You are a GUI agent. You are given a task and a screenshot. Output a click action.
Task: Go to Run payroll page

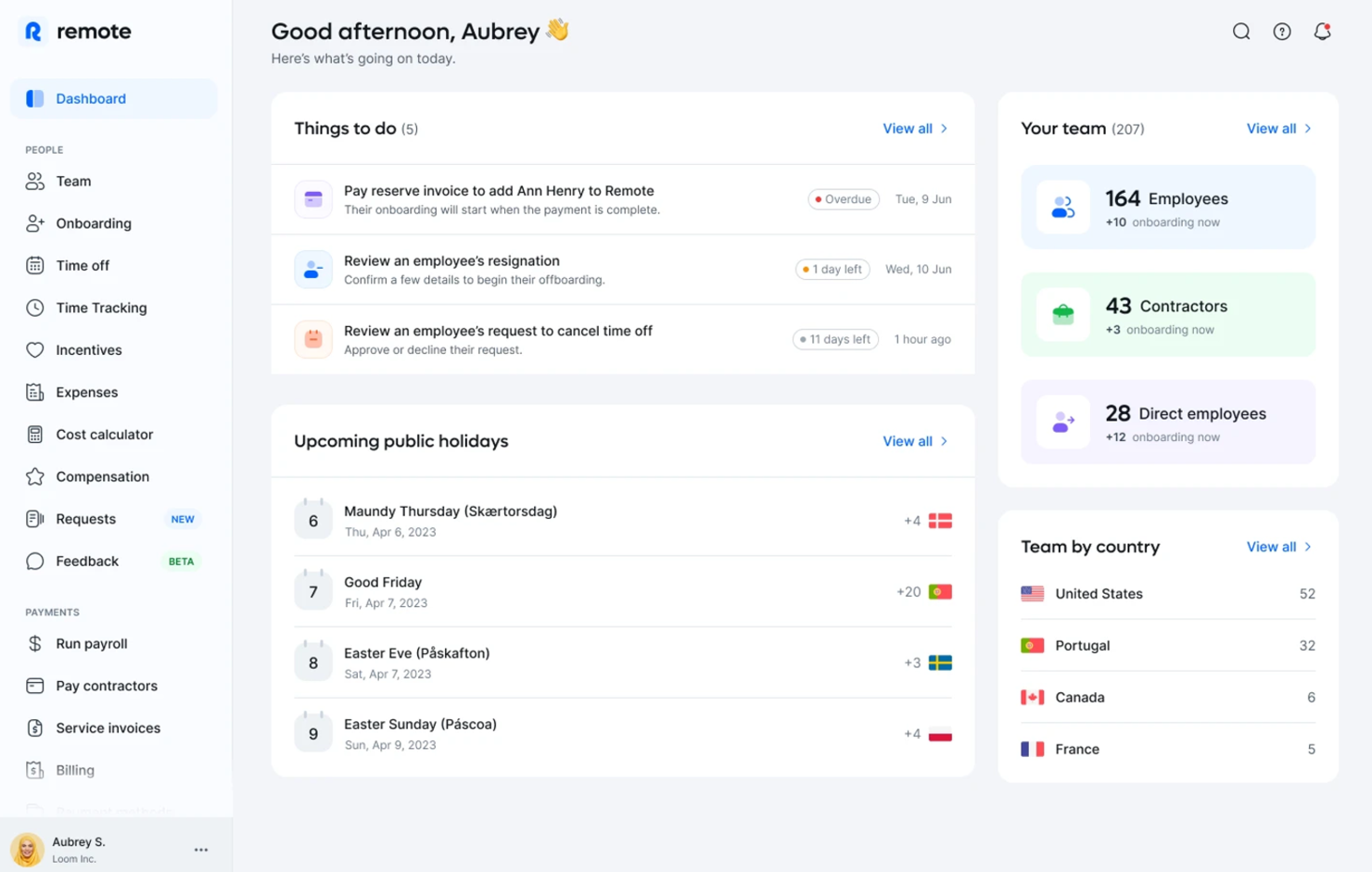point(91,643)
